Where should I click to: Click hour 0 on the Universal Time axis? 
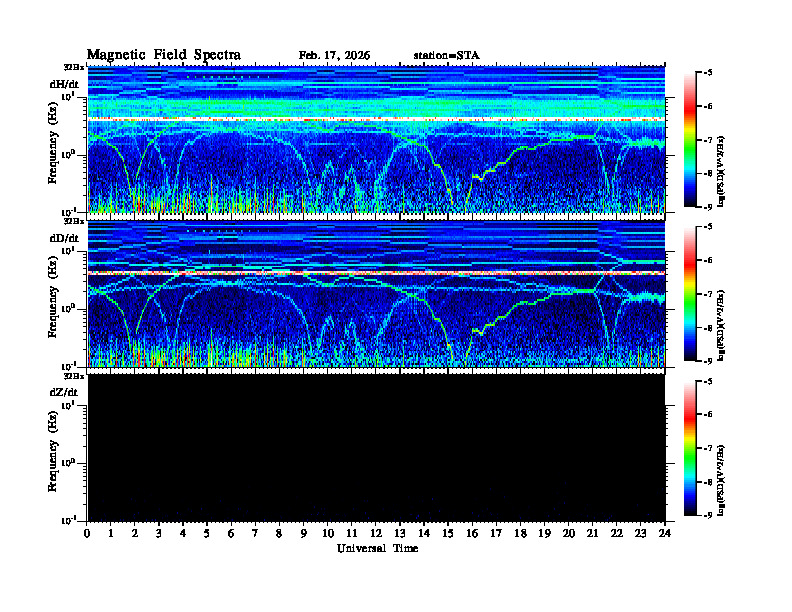point(87,533)
